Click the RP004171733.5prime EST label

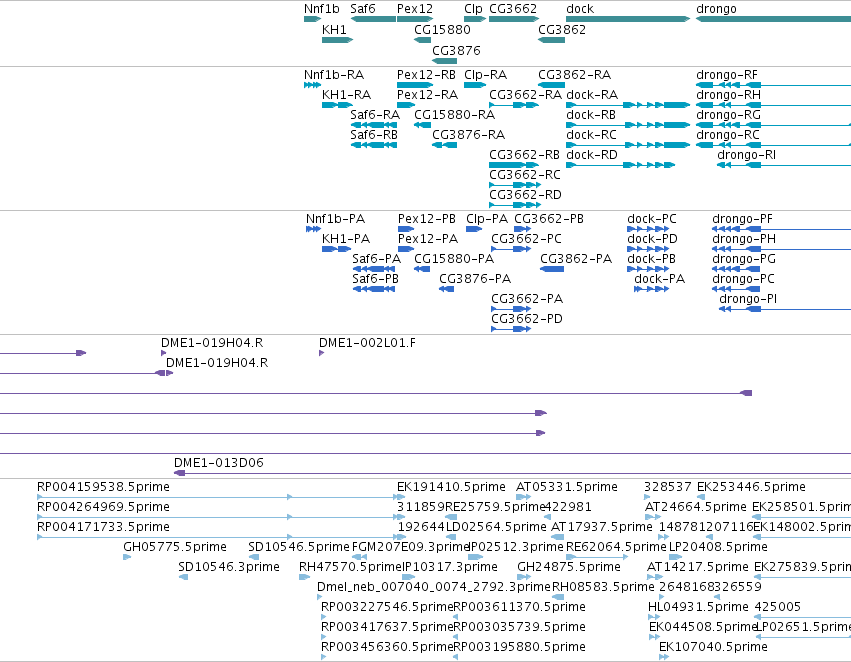click(x=103, y=527)
